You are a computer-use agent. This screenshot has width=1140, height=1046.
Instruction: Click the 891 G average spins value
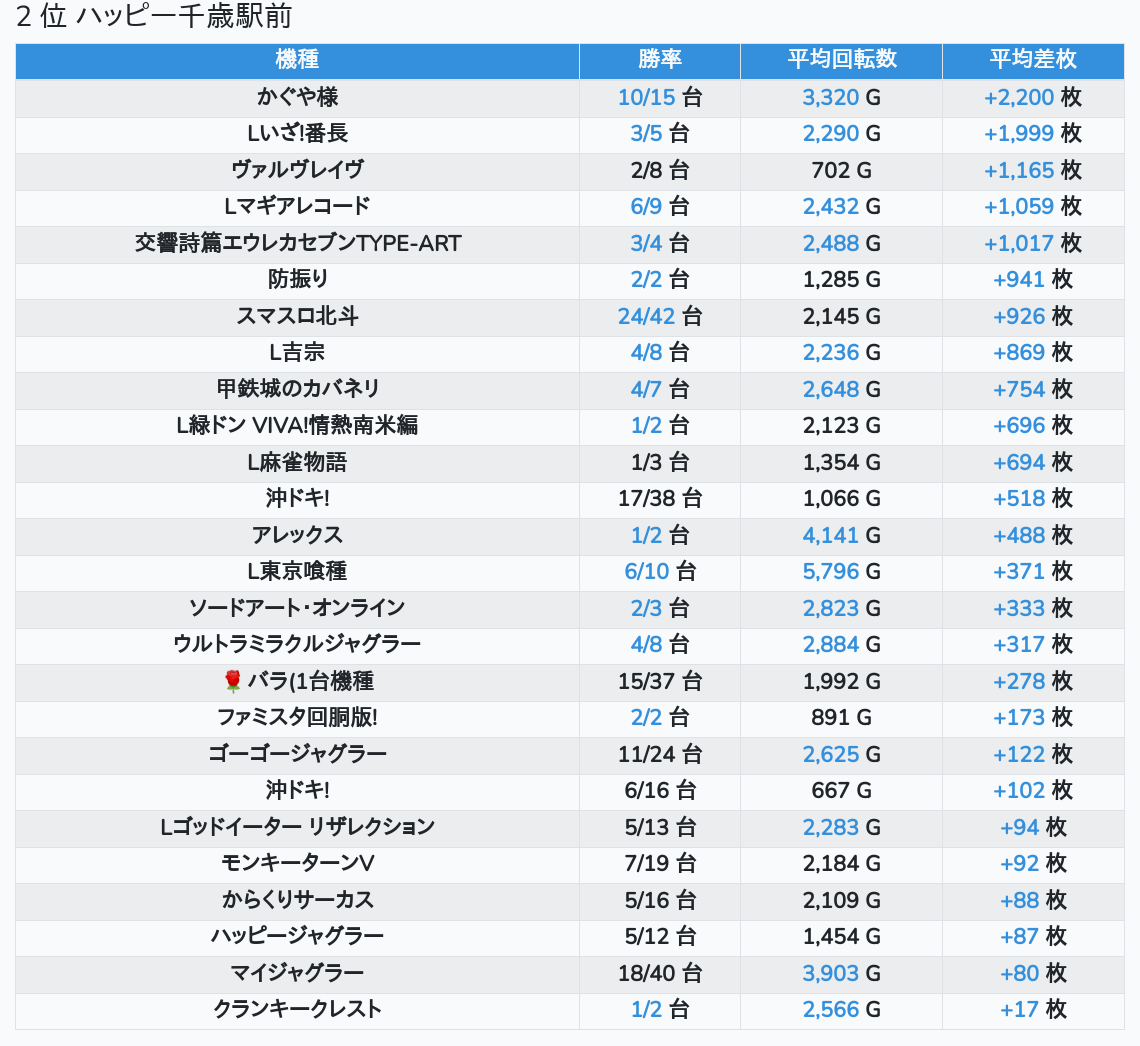pos(841,717)
